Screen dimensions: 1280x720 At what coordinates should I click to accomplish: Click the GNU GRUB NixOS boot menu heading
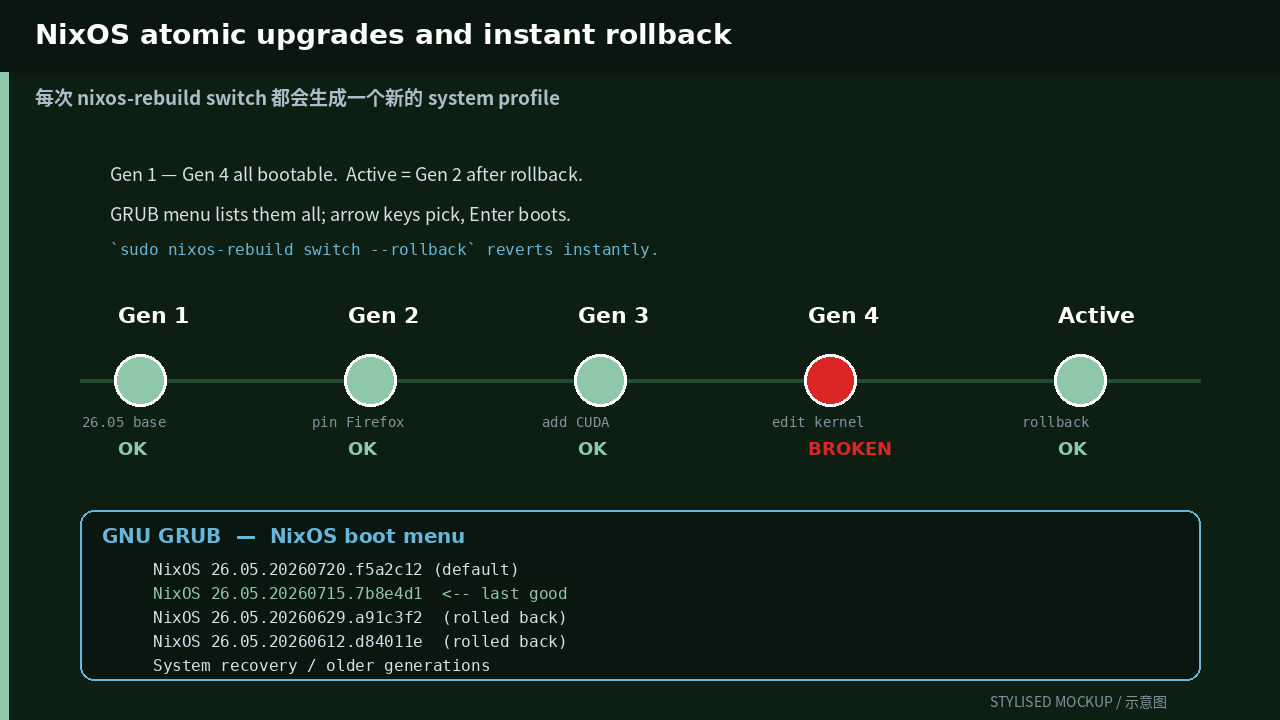click(283, 537)
